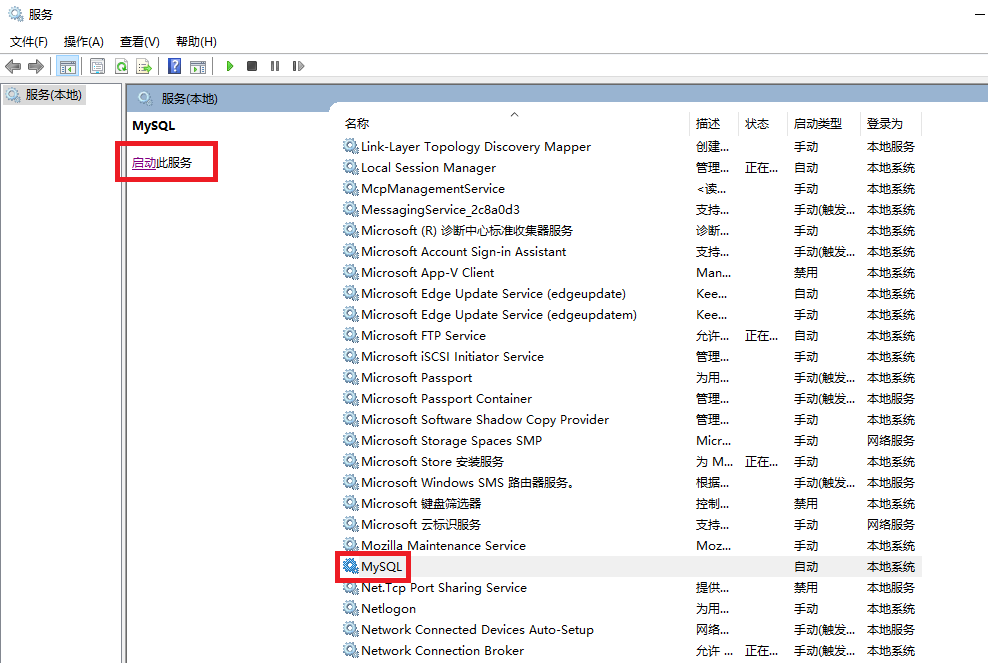Viewport: 988px width, 663px height.
Task: Click the Export List toolbar icon
Action: pyautogui.click(x=144, y=66)
